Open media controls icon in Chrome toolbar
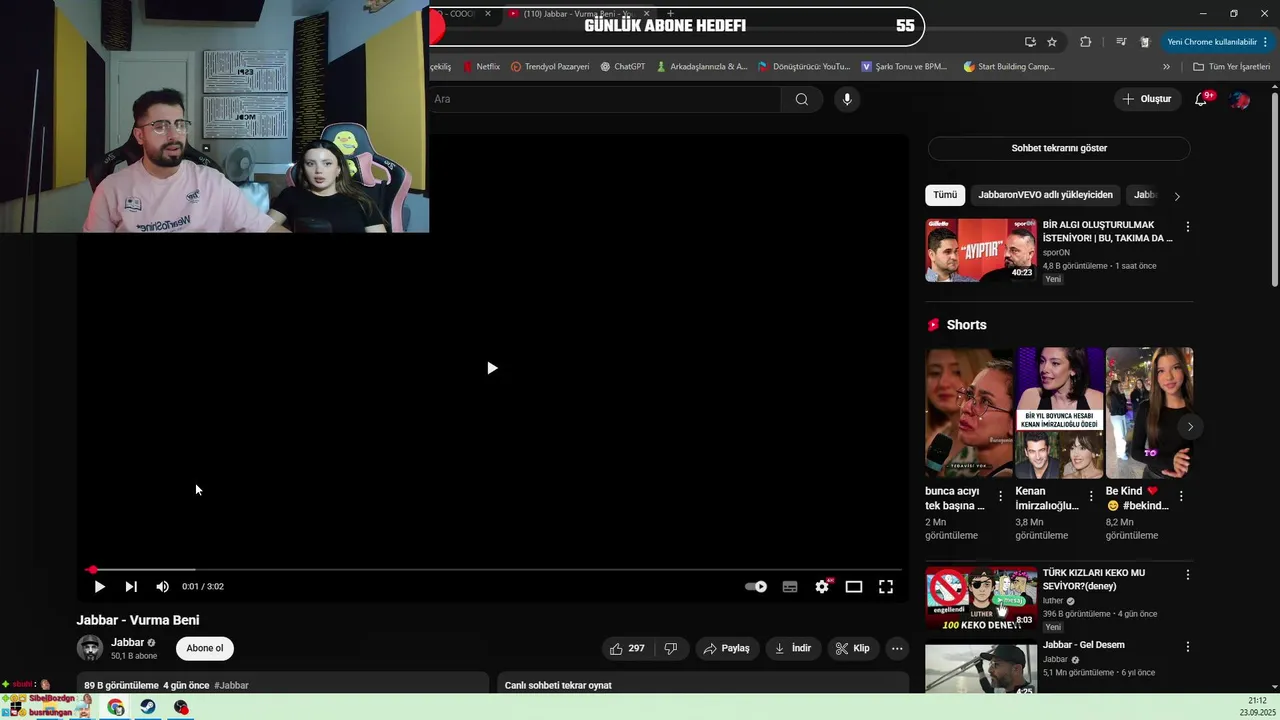The width and height of the screenshot is (1280, 720). [x=1120, y=42]
